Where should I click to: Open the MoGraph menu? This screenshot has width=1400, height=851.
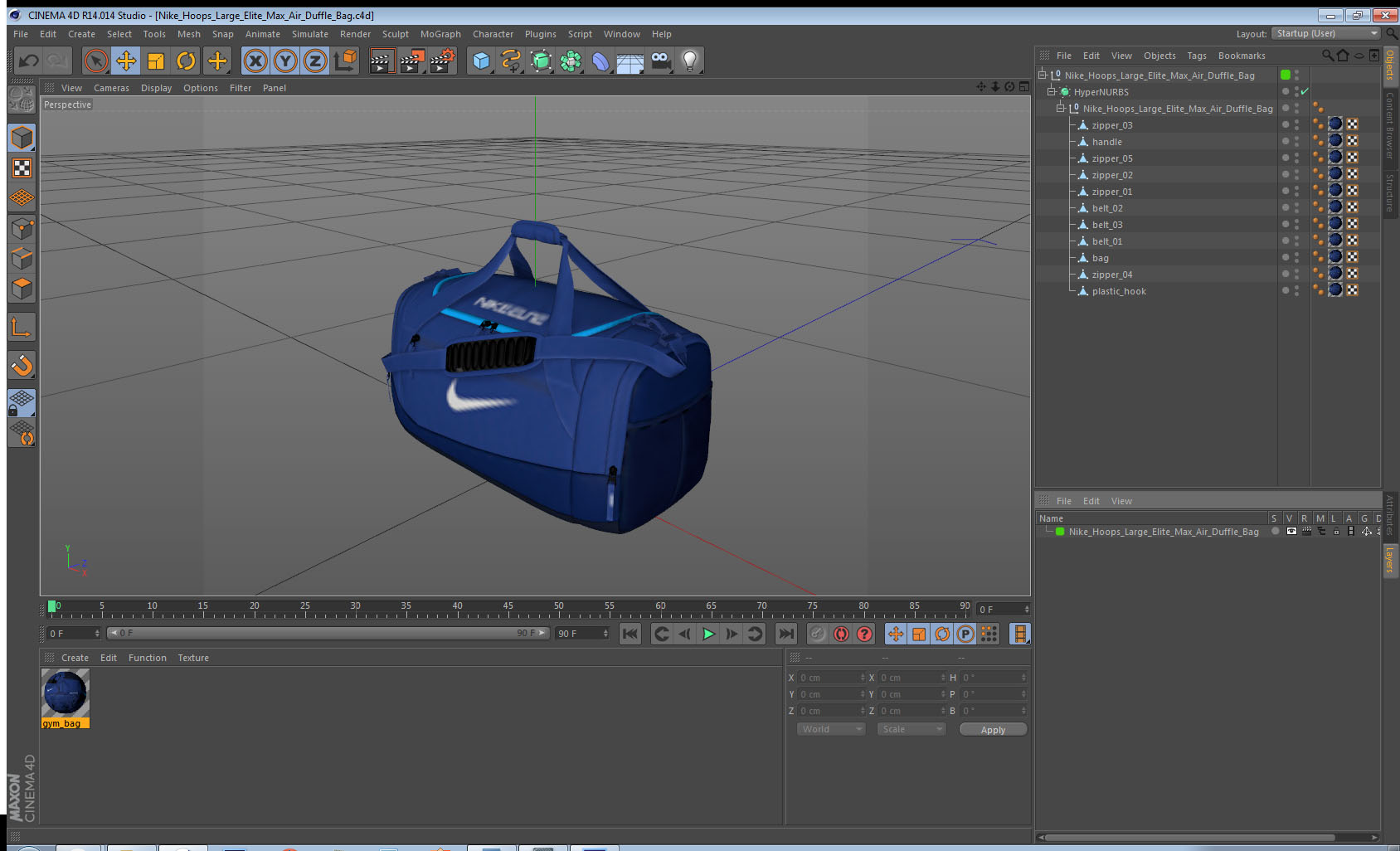[x=440, y=34]
